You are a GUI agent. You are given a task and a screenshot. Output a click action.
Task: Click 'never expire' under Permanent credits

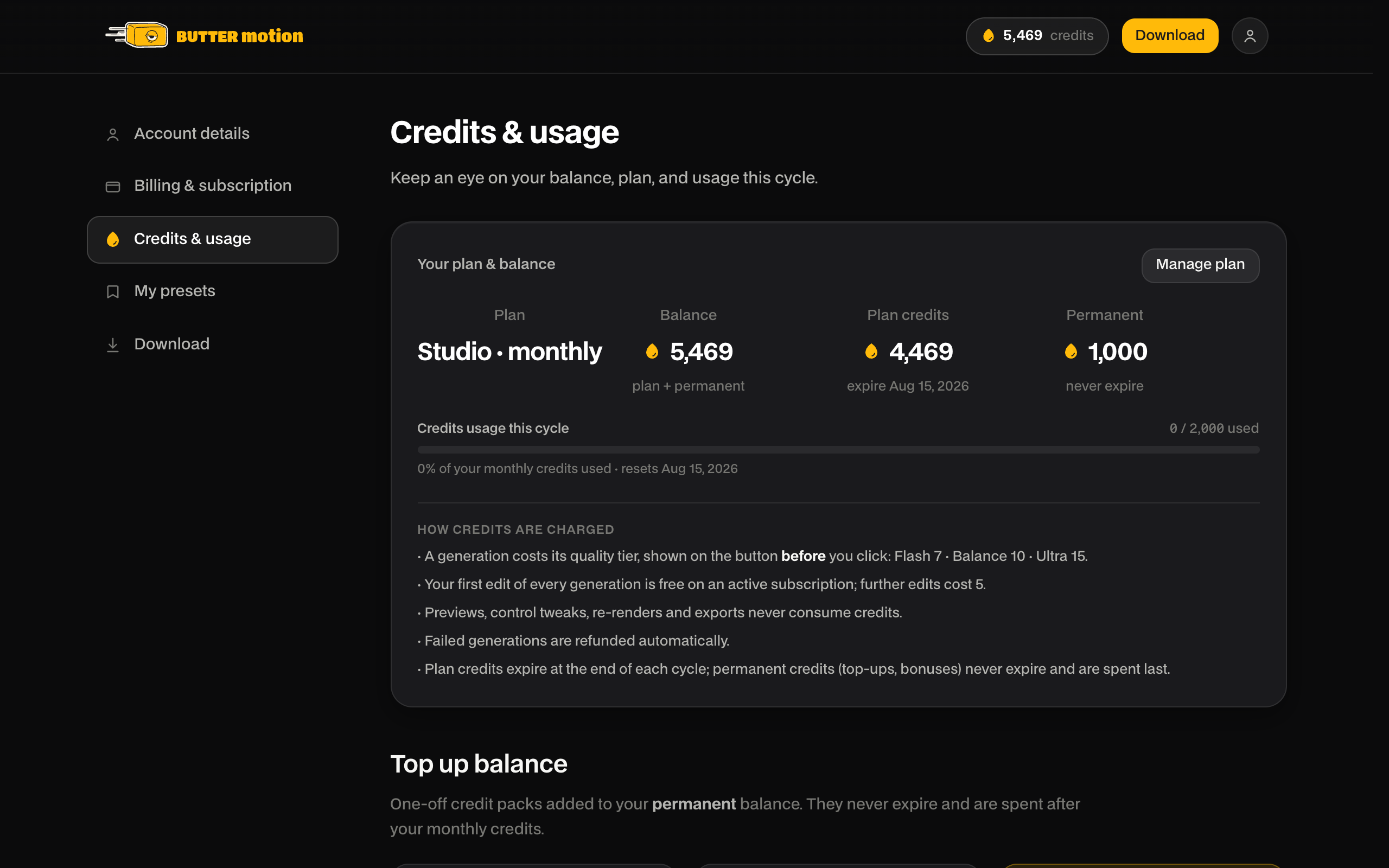click(x=1104, y=386)
